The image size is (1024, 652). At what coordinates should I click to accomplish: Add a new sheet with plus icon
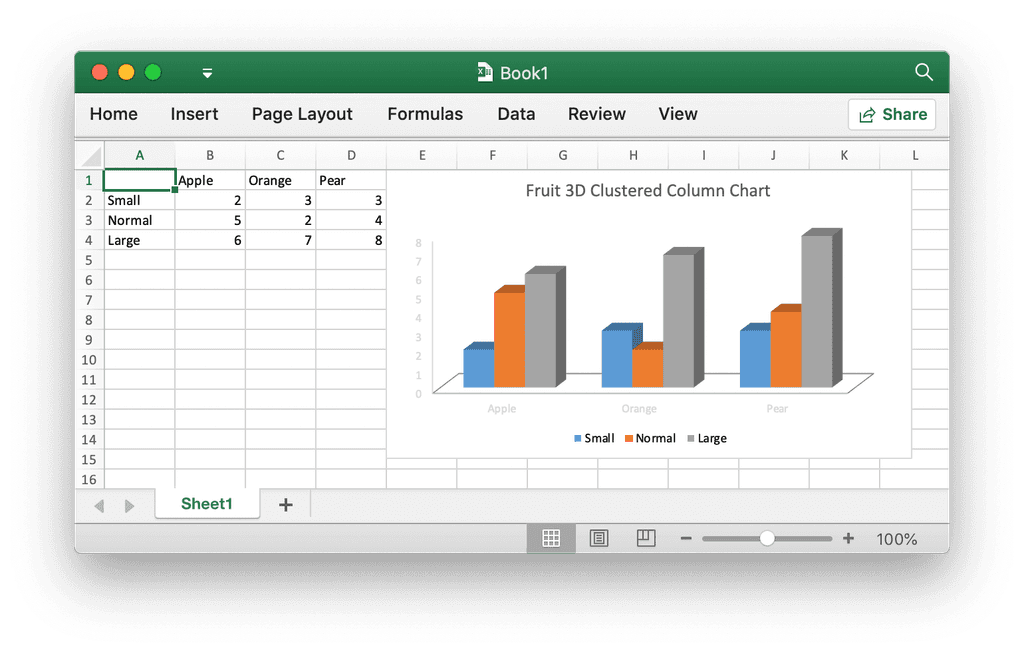click(x=285, y=504)
